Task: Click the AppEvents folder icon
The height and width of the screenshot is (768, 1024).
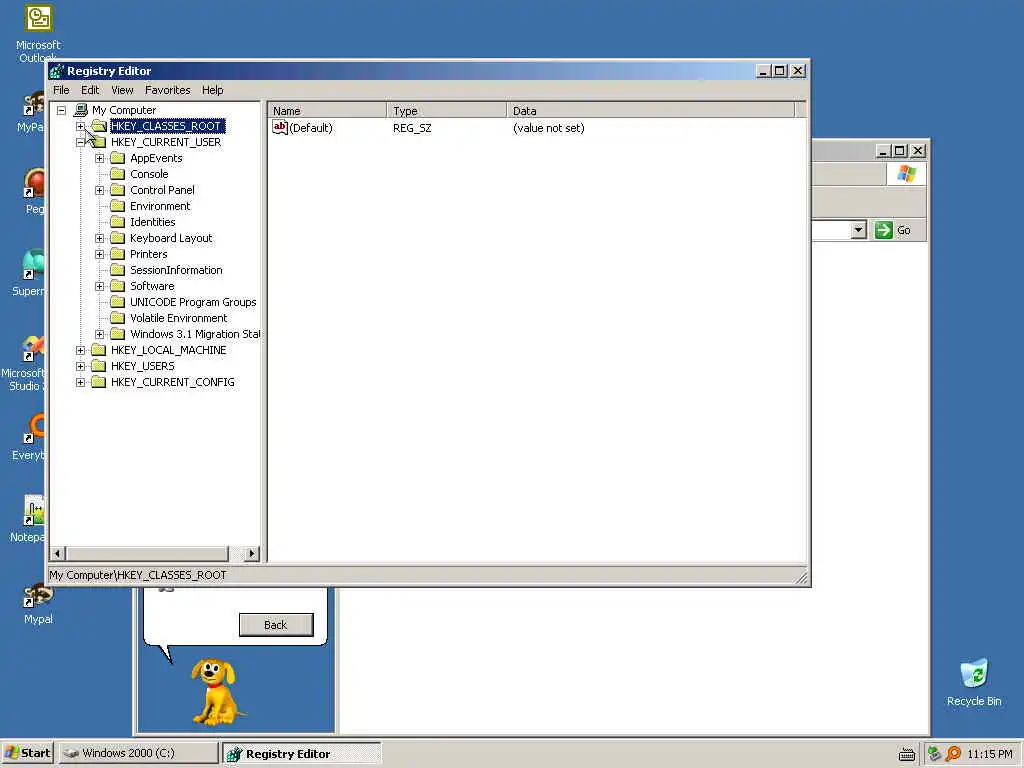Action: (118, 158)
